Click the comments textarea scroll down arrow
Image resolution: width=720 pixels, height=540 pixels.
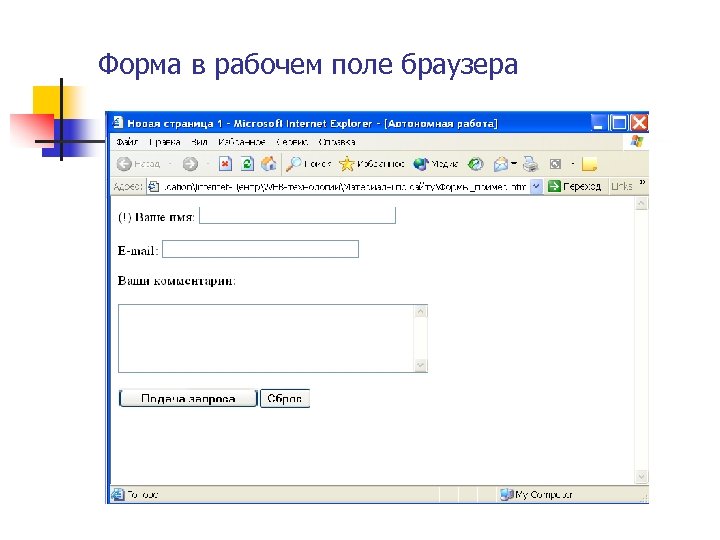pos(421,366)
